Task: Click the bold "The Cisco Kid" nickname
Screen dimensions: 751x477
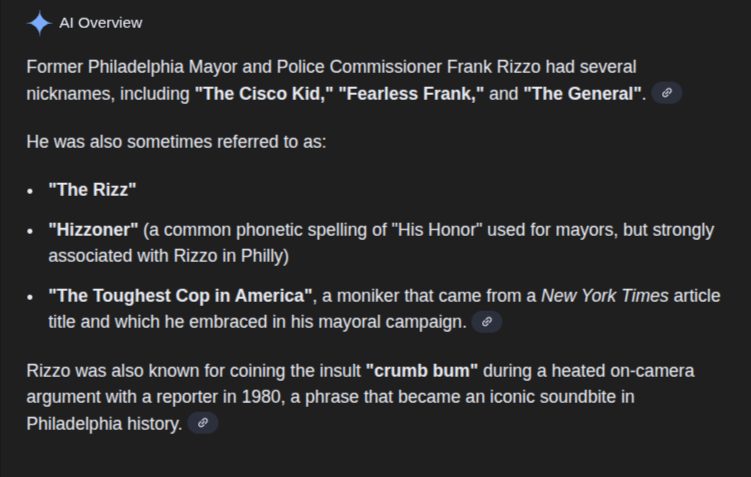Action: (262, 93)
